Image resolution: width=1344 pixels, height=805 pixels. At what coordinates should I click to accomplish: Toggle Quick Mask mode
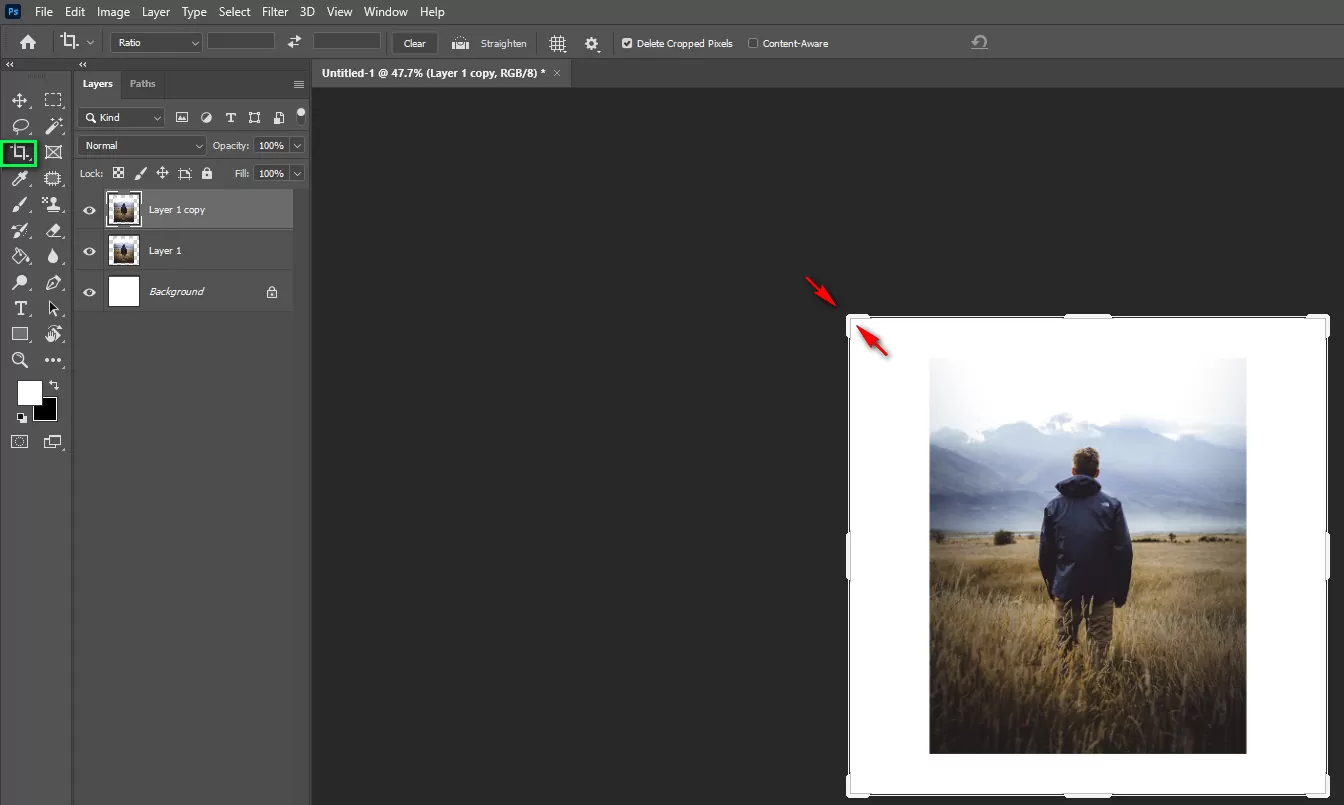pos(20,441)
